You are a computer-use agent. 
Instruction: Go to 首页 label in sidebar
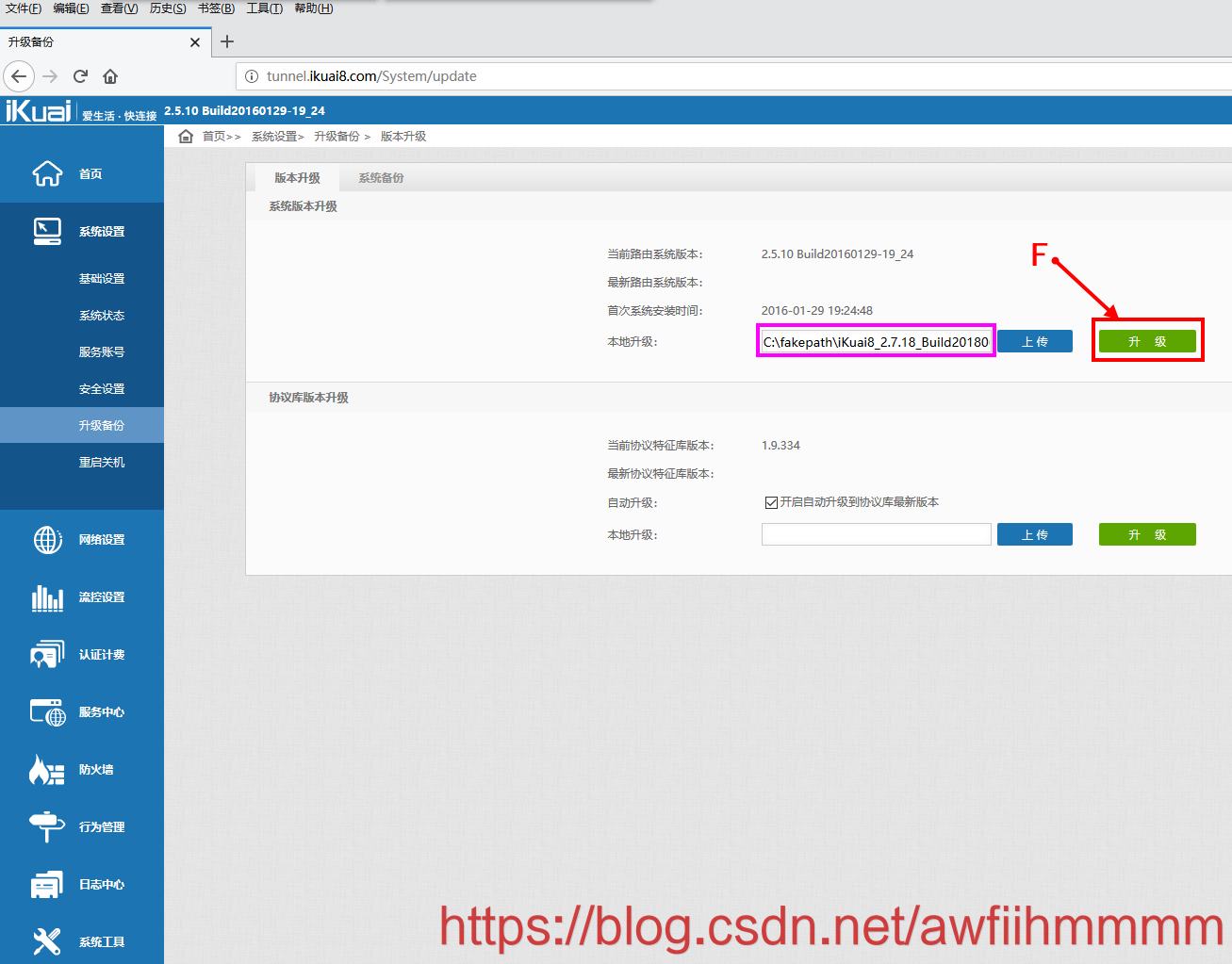click(90, 174)
